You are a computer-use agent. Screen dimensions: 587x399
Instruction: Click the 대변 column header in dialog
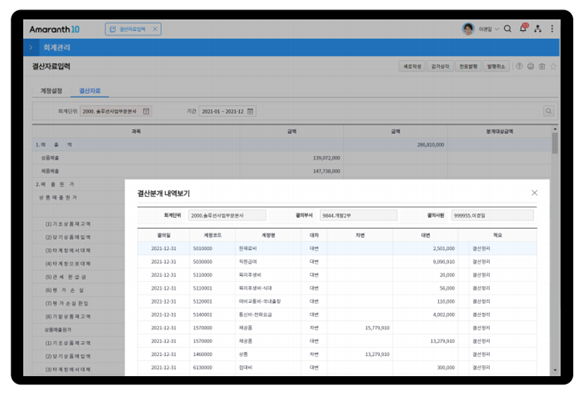(425, 235)
